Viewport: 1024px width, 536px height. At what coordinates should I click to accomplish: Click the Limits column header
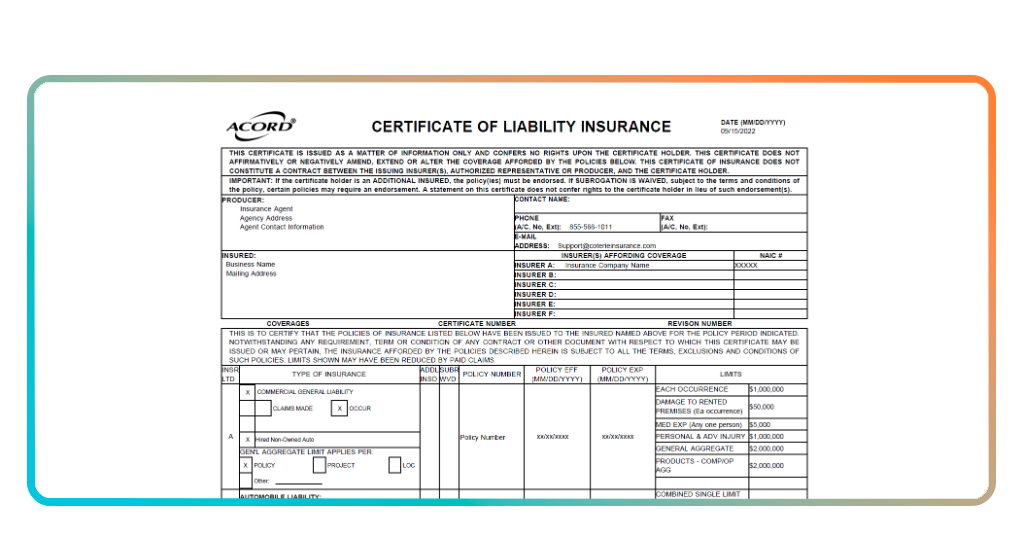click(731, 374)
